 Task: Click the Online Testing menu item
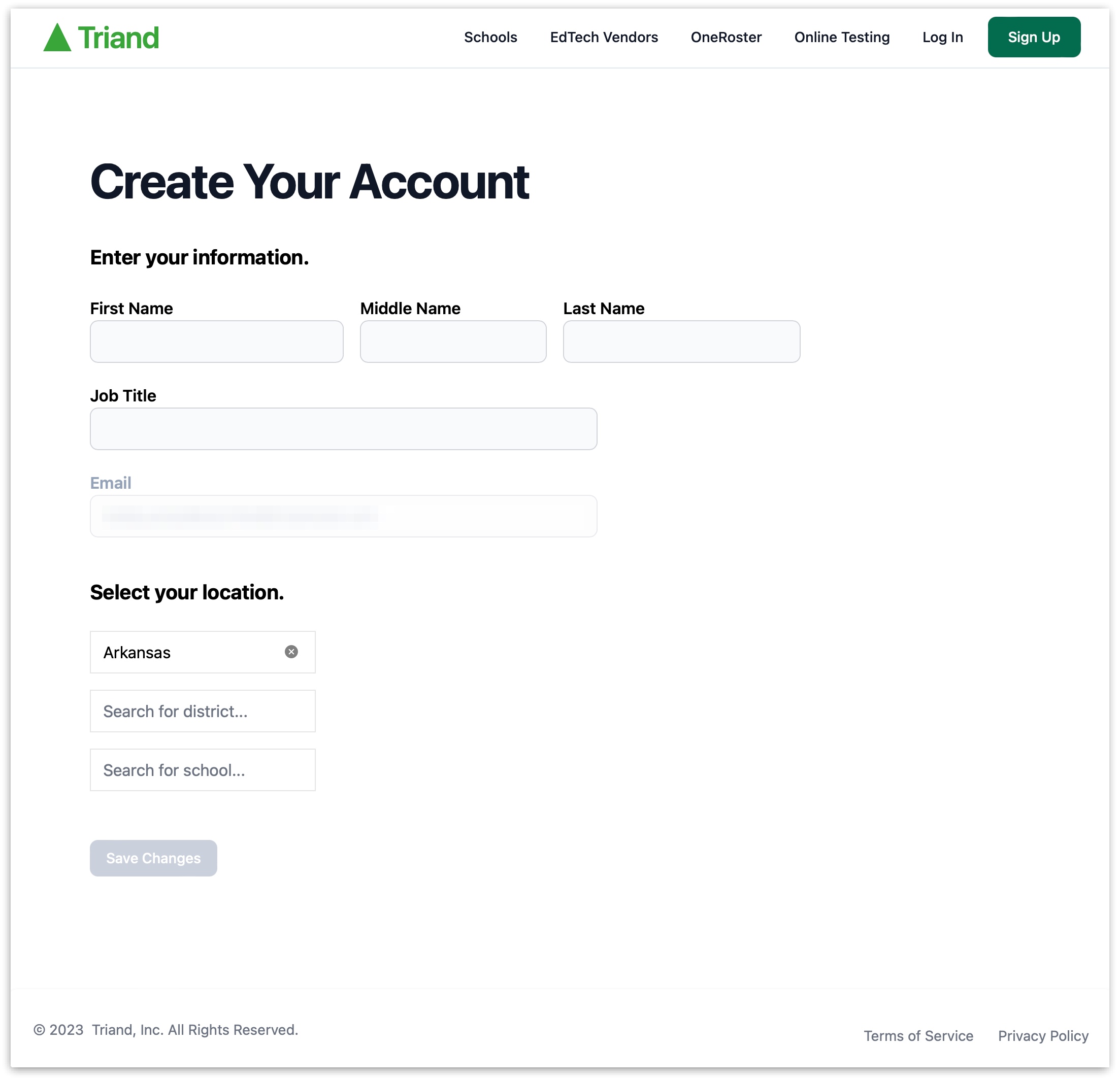[x=841, y=37]
